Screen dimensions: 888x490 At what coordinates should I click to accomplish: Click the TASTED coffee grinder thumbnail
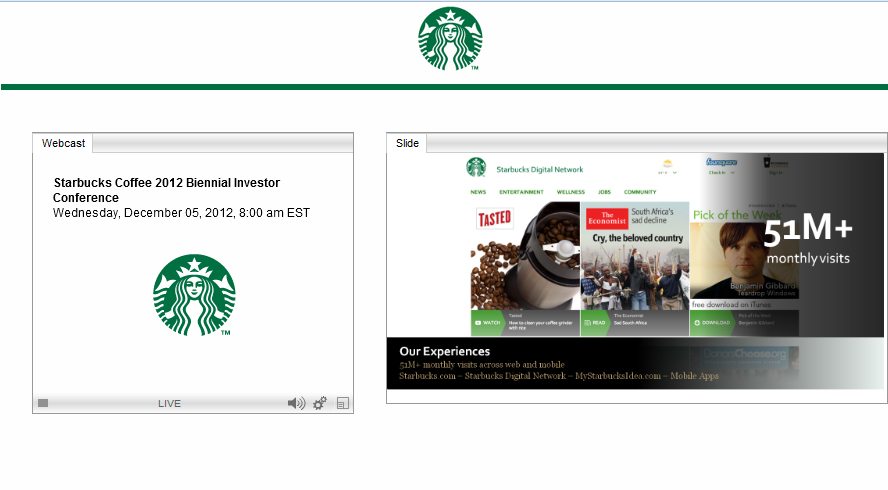525,256
